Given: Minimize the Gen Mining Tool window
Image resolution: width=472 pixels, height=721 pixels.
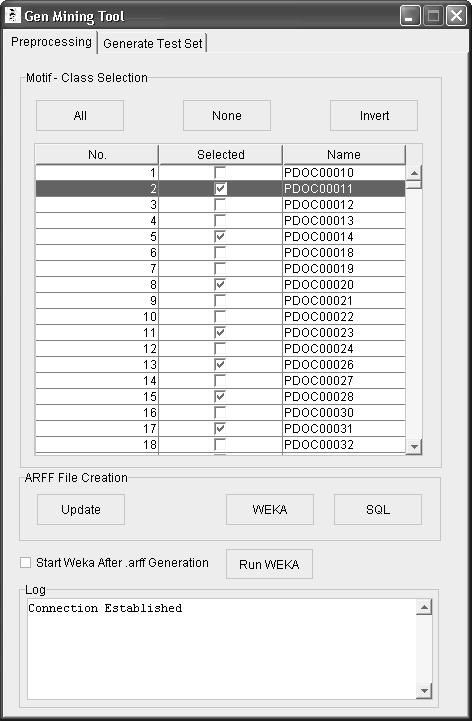Looking at the screenshot, I should 409,16.
